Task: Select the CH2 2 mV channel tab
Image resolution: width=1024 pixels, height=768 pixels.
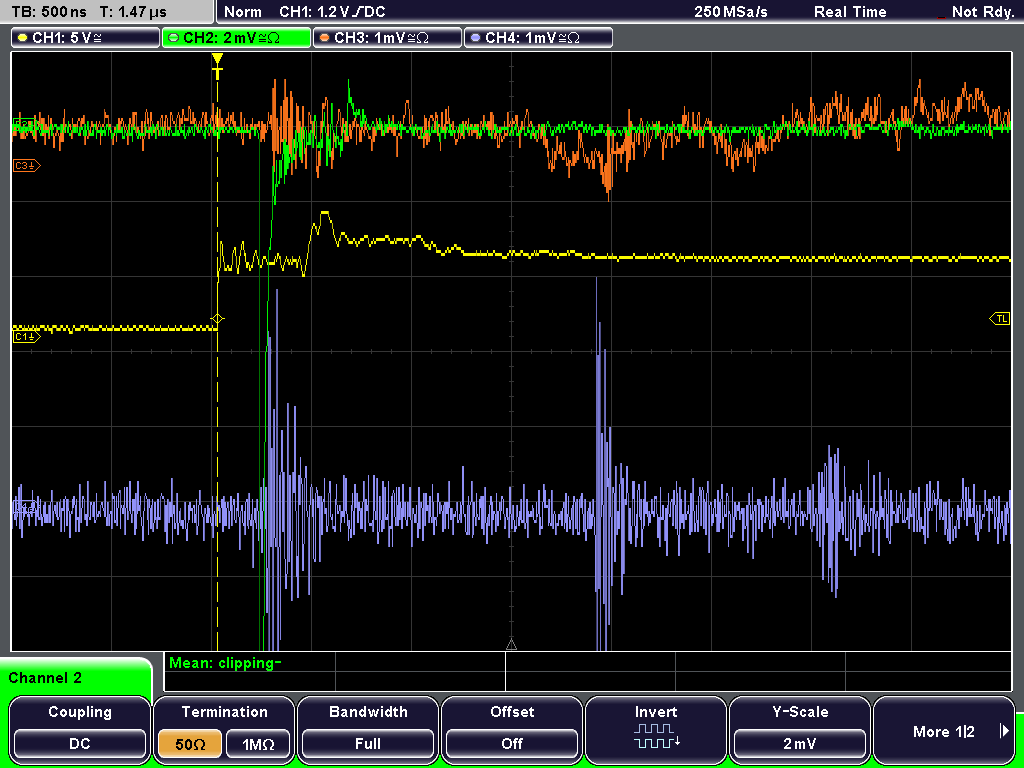Action: click(x=236, y=37)
